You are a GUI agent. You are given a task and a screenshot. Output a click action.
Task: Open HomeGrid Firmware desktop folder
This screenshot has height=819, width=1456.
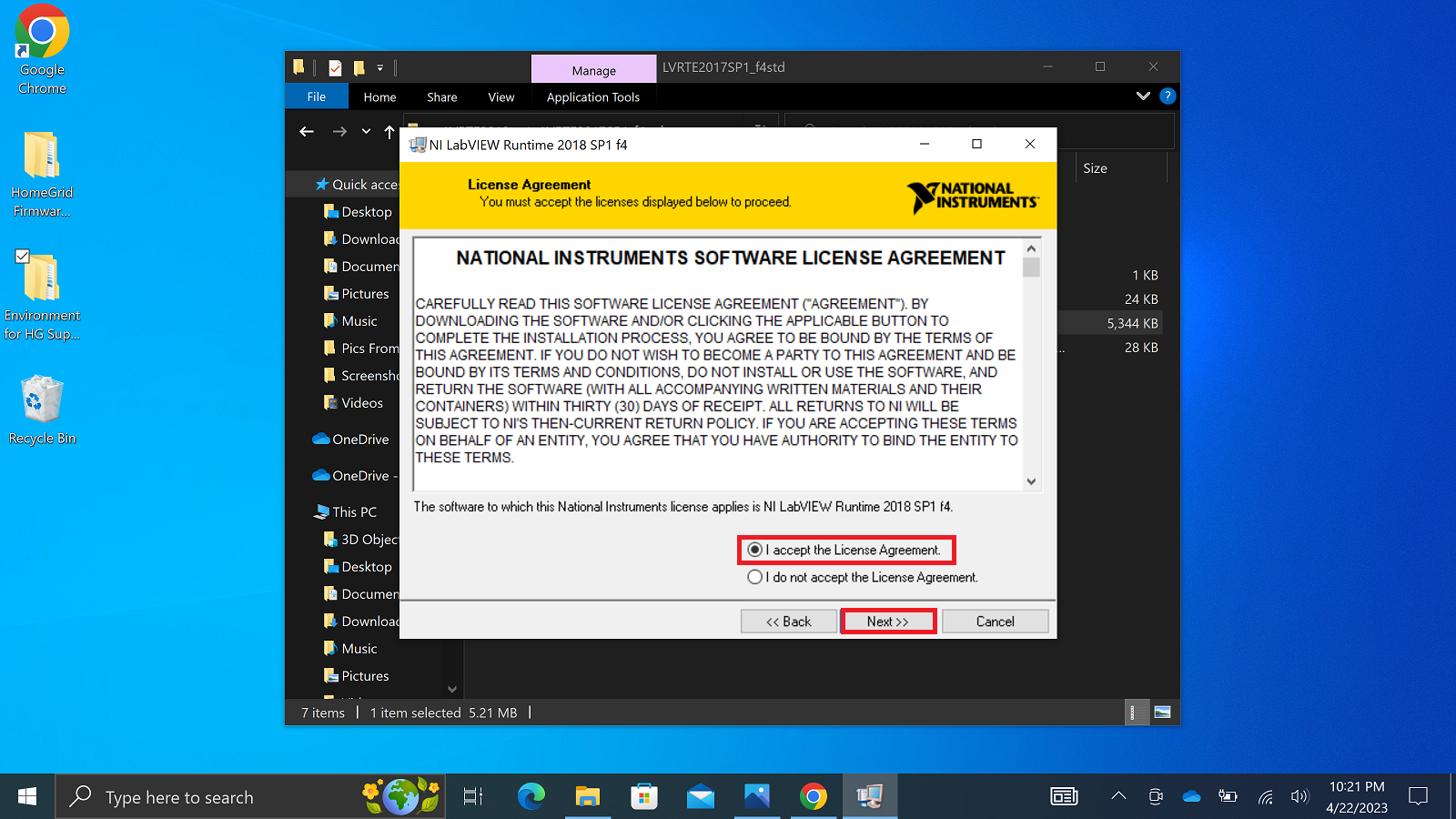click(x=42, y=176)
